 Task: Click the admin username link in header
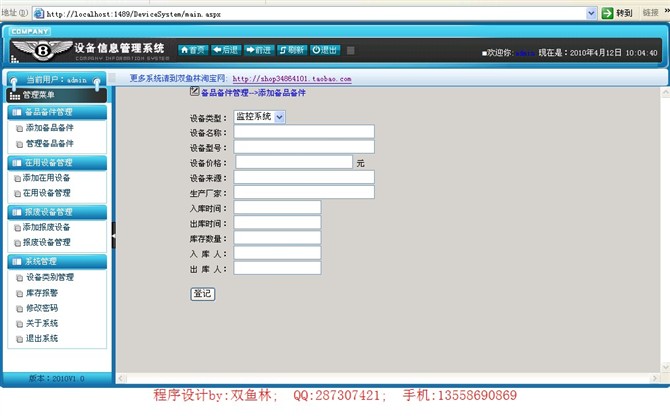point(525,53)
